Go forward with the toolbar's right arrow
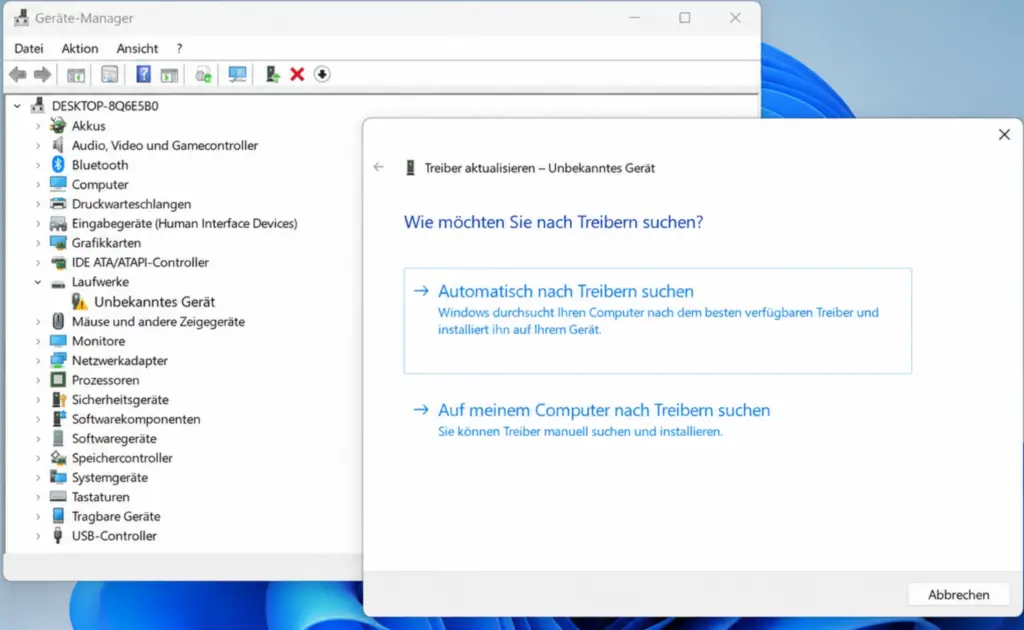 pos(42,74)
